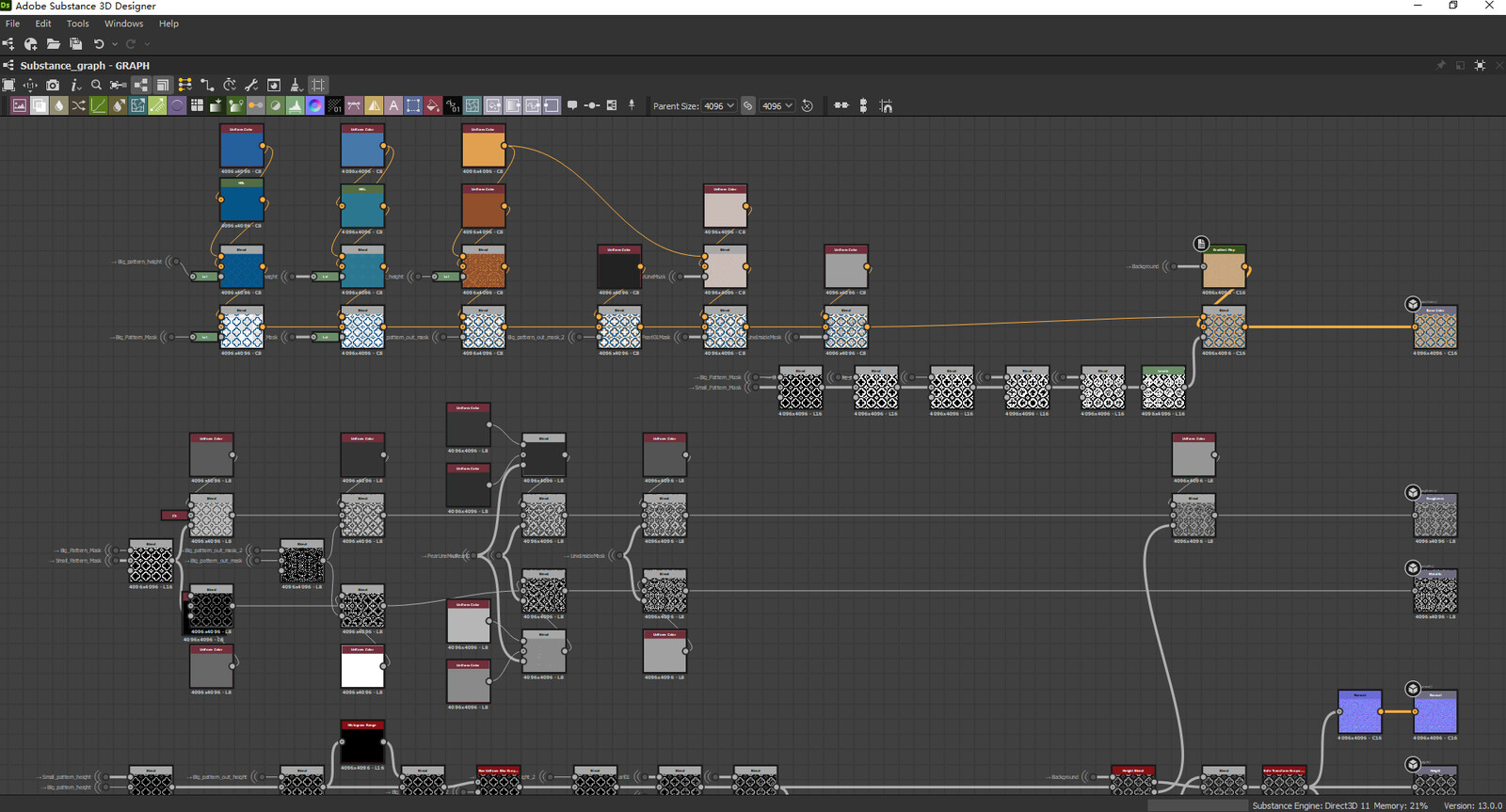Click the orthogonal link routing icon
The image size is (1506, 812).
207,85
